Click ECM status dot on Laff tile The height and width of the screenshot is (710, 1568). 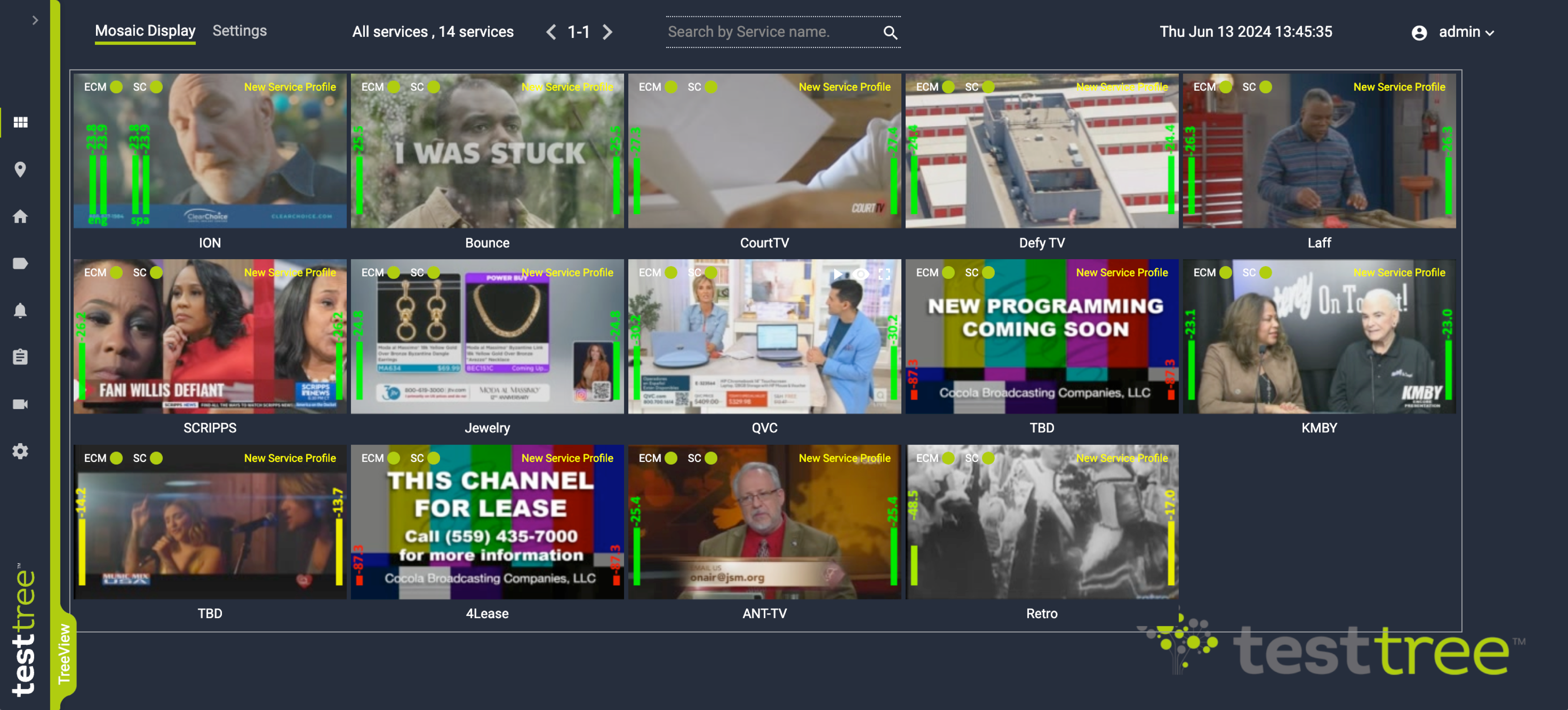click(1226, 87)
